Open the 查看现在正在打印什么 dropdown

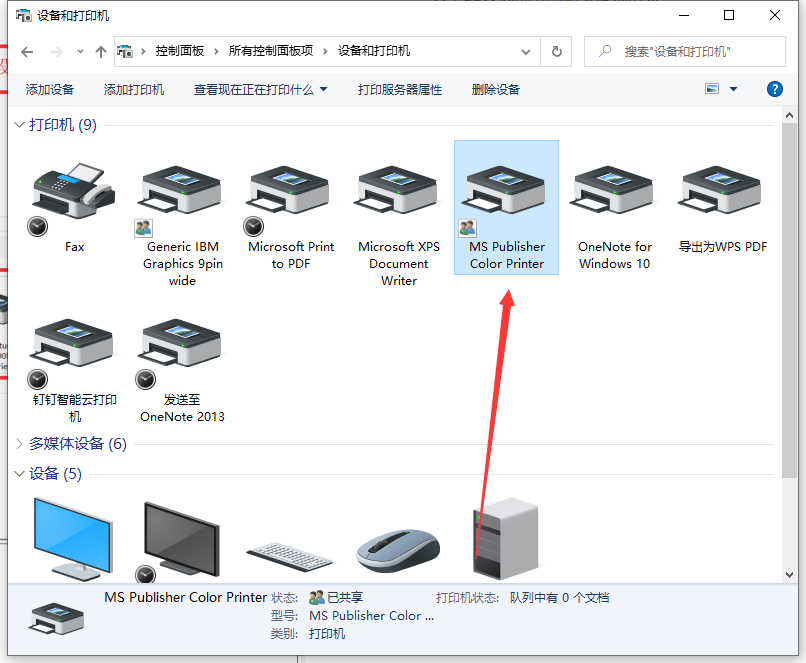point(256,89)
